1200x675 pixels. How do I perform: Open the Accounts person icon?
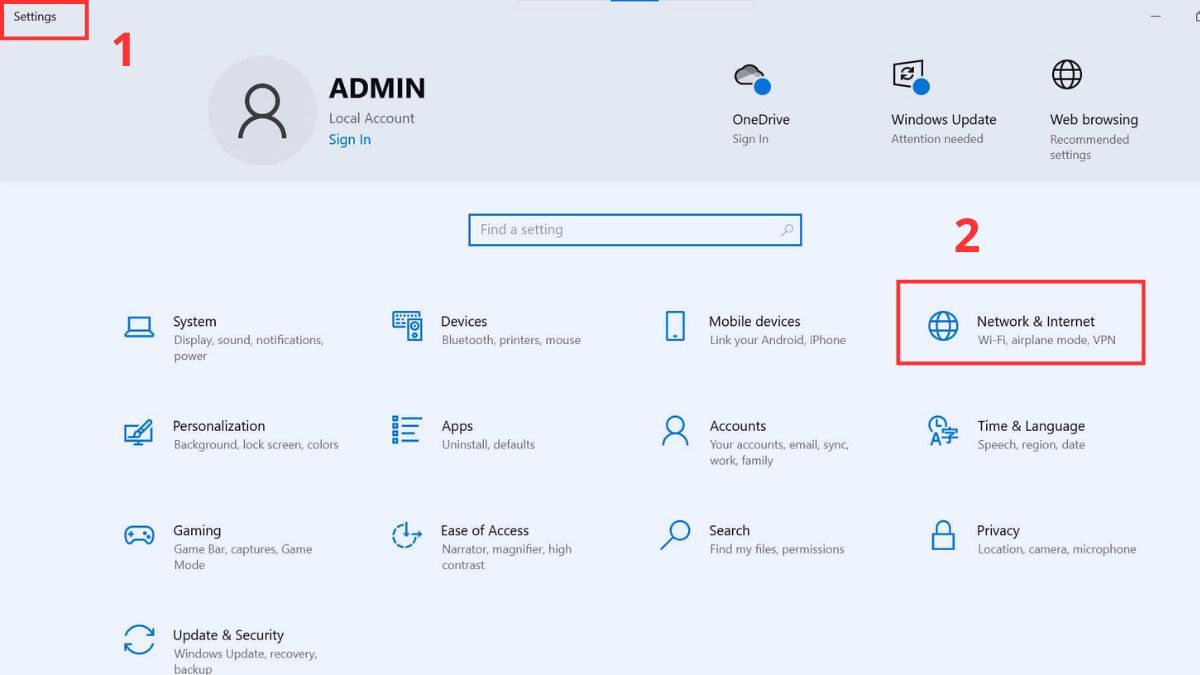point(676,431)
